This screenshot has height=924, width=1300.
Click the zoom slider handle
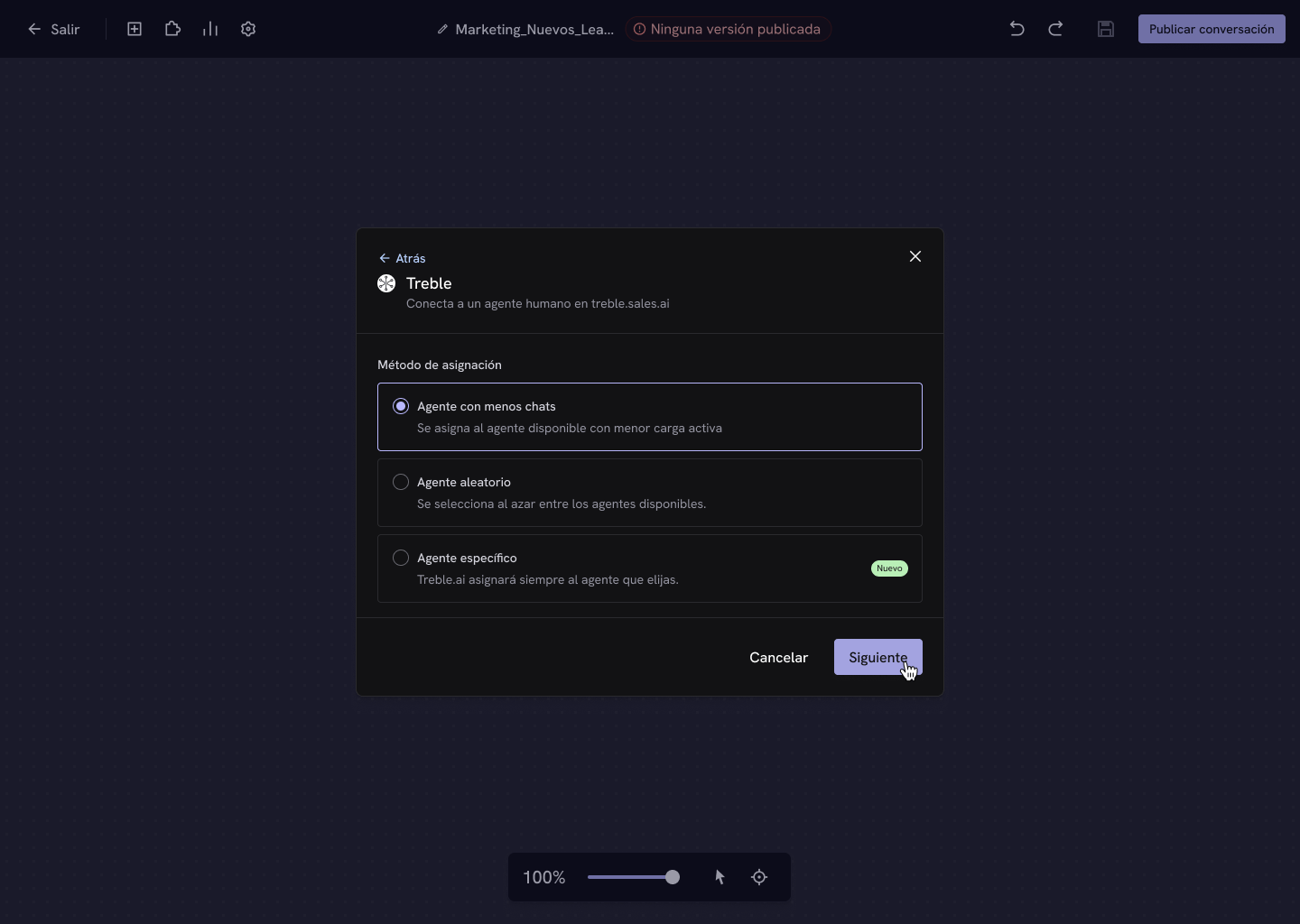point(673,877)
